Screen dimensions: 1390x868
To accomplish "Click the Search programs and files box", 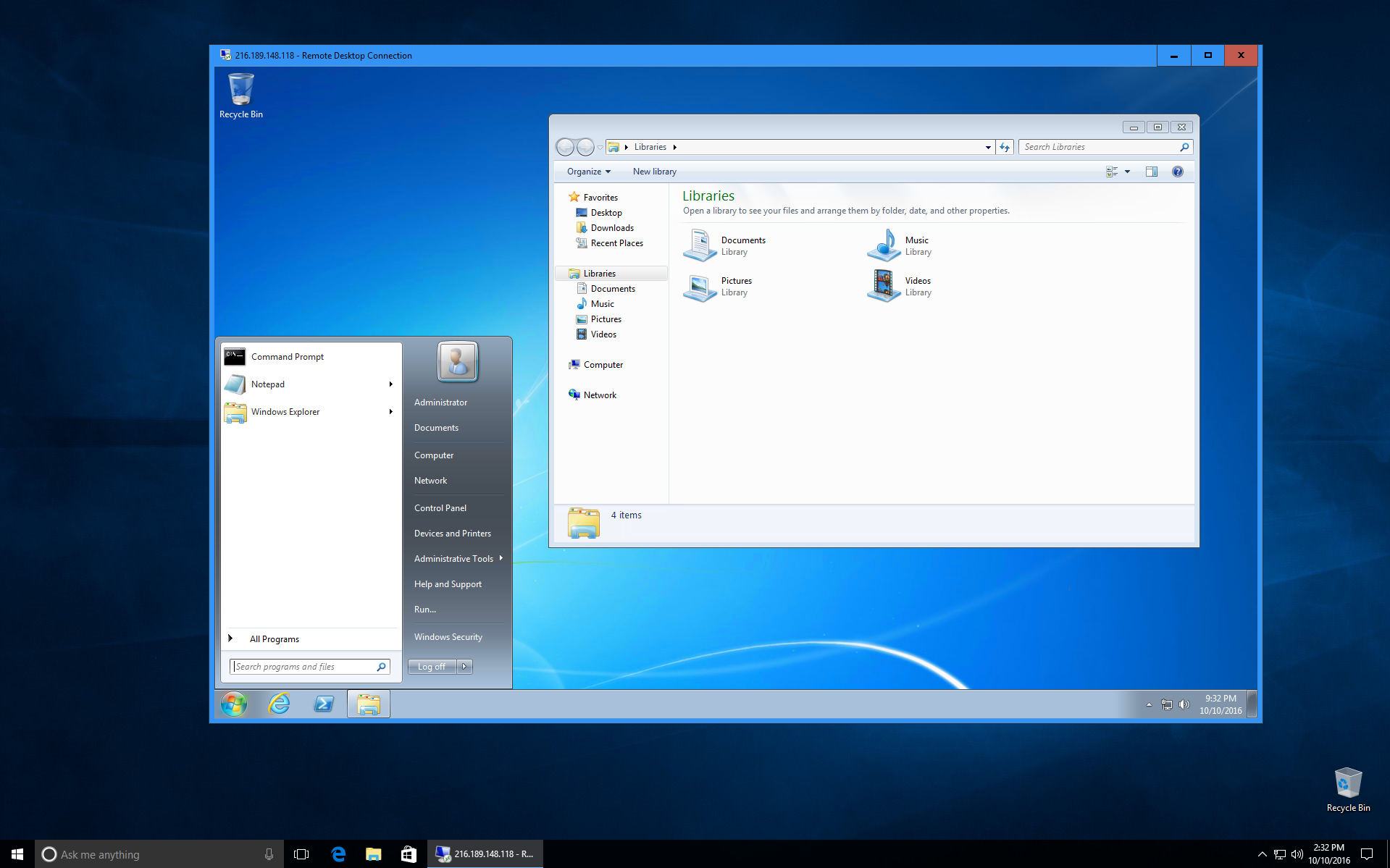I will (x=304, y=667).
